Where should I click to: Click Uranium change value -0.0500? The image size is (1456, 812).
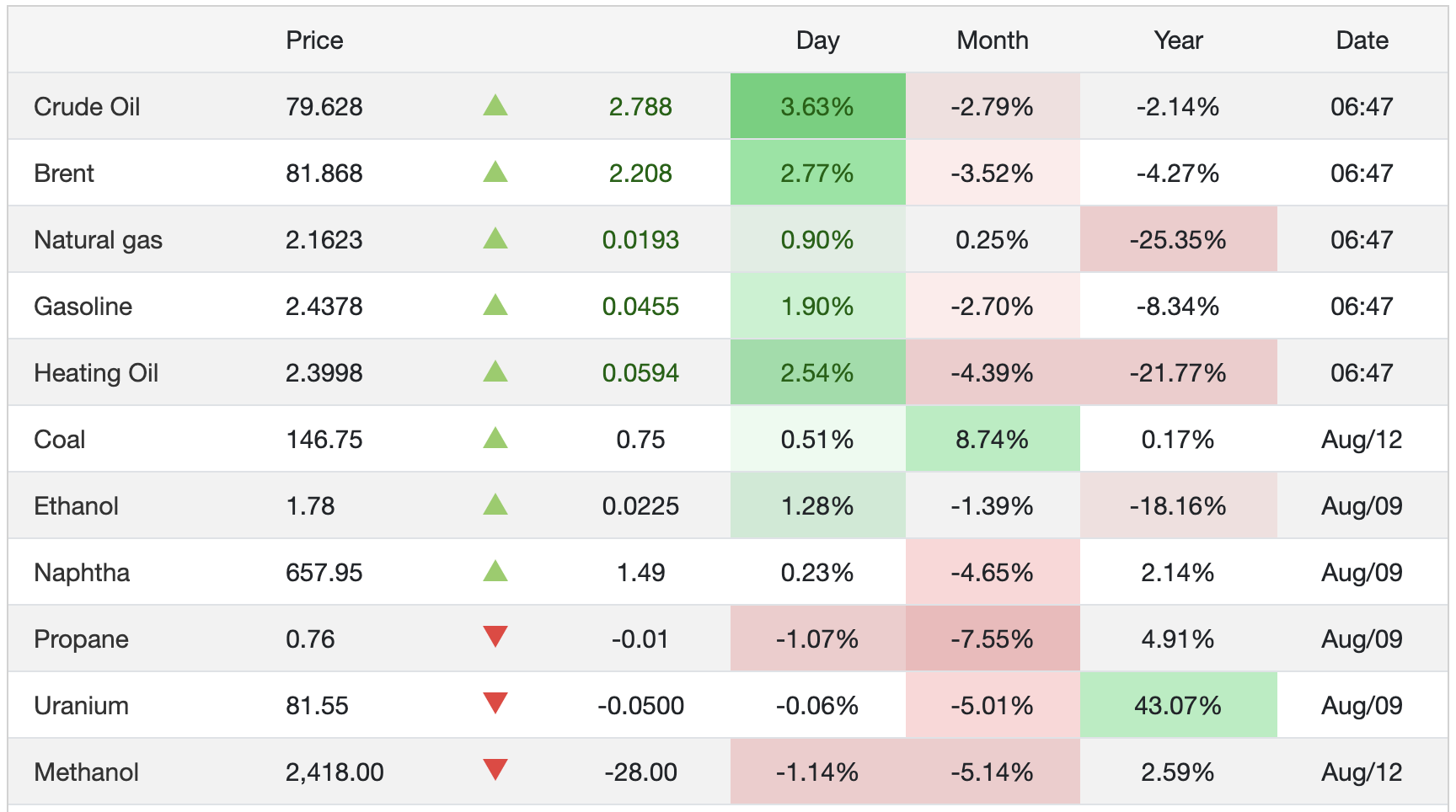[x=640, y=706]
